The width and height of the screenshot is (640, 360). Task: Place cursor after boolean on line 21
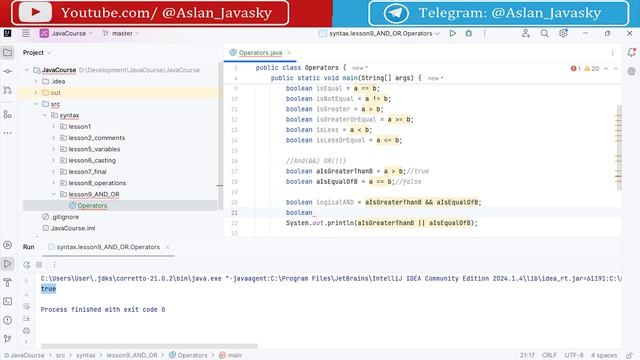[313, 213]
